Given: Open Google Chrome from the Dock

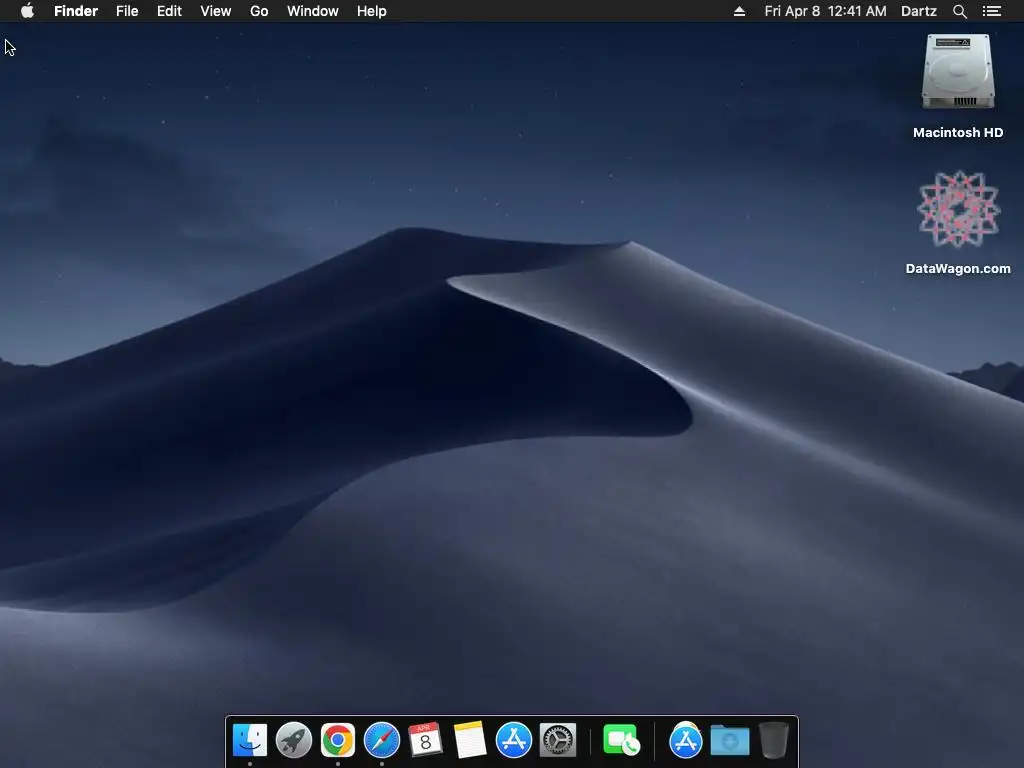Looking at the screenshot, I should point(338,741).
